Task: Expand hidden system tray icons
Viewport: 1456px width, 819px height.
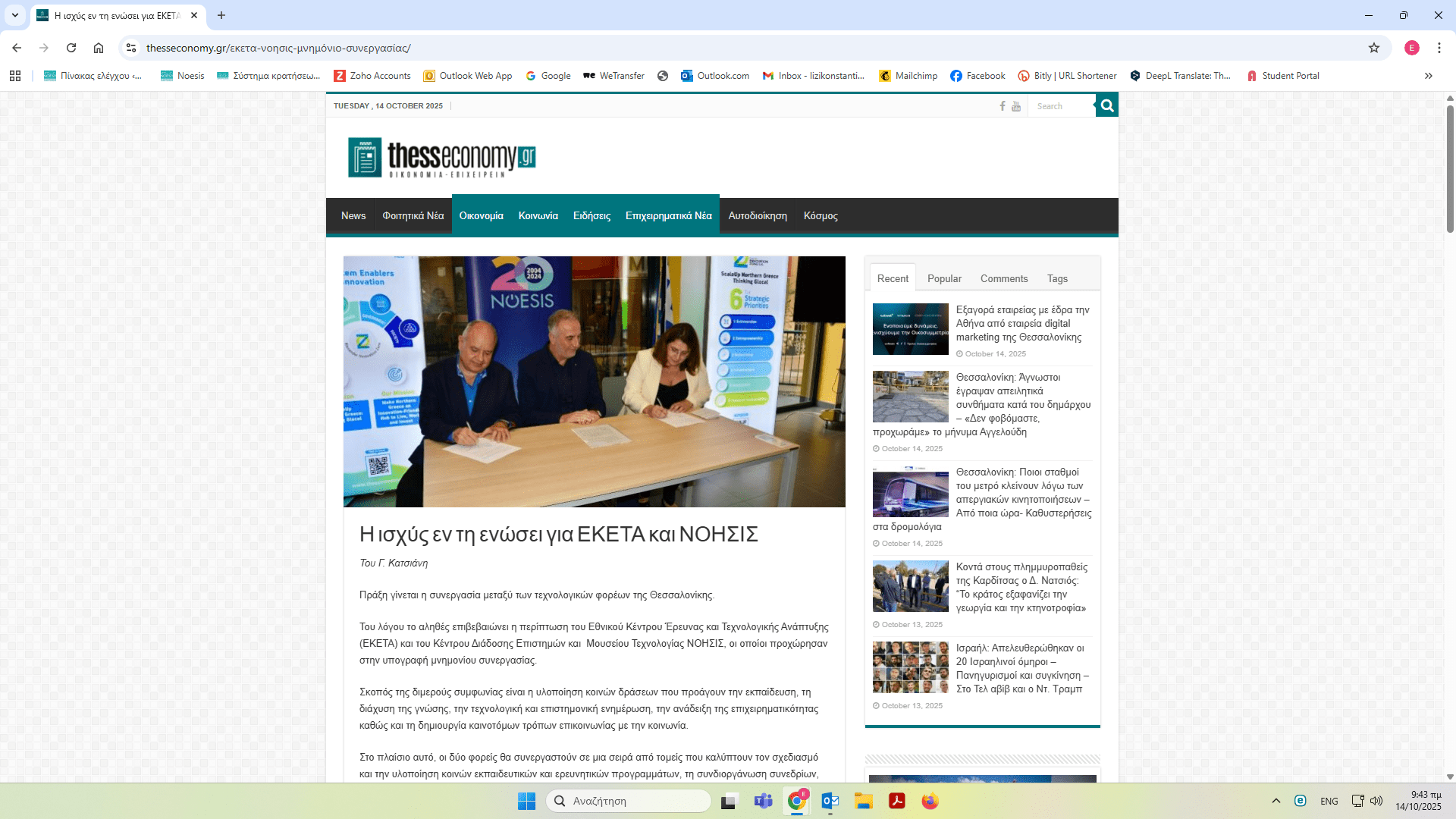Action: 1276,801
